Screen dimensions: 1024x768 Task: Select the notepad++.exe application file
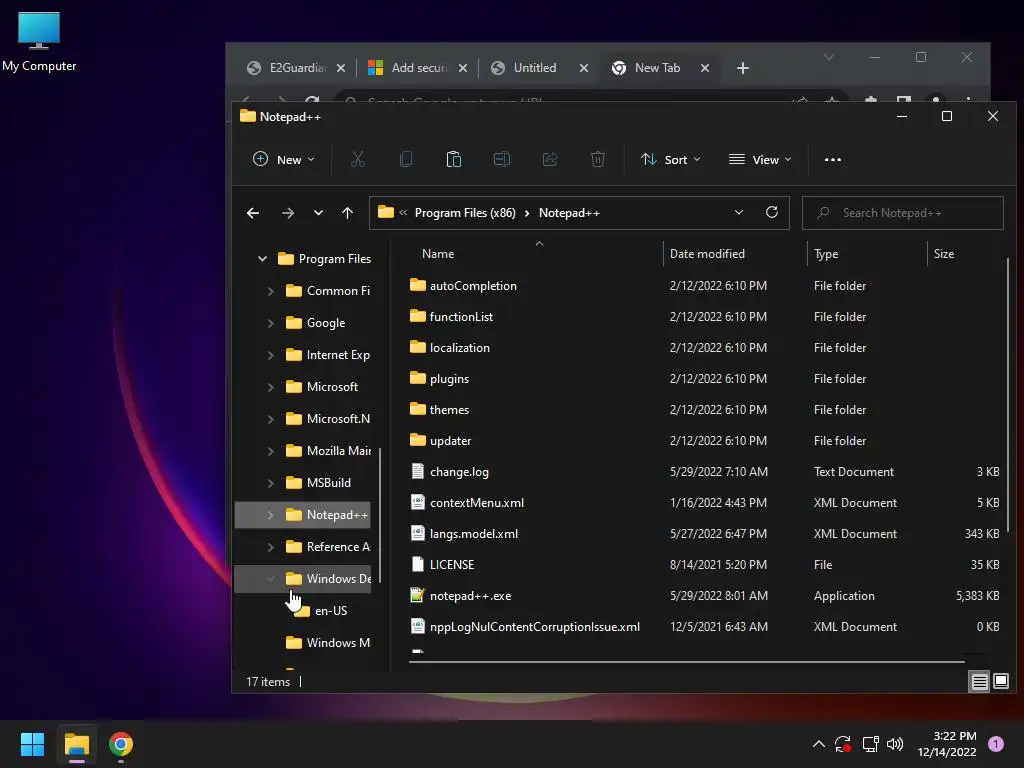(470, 596)
